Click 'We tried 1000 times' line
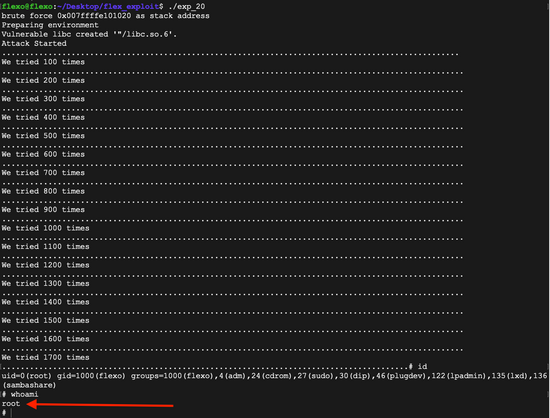The height and width of the screenshot is (418, 550). point(45,228)
